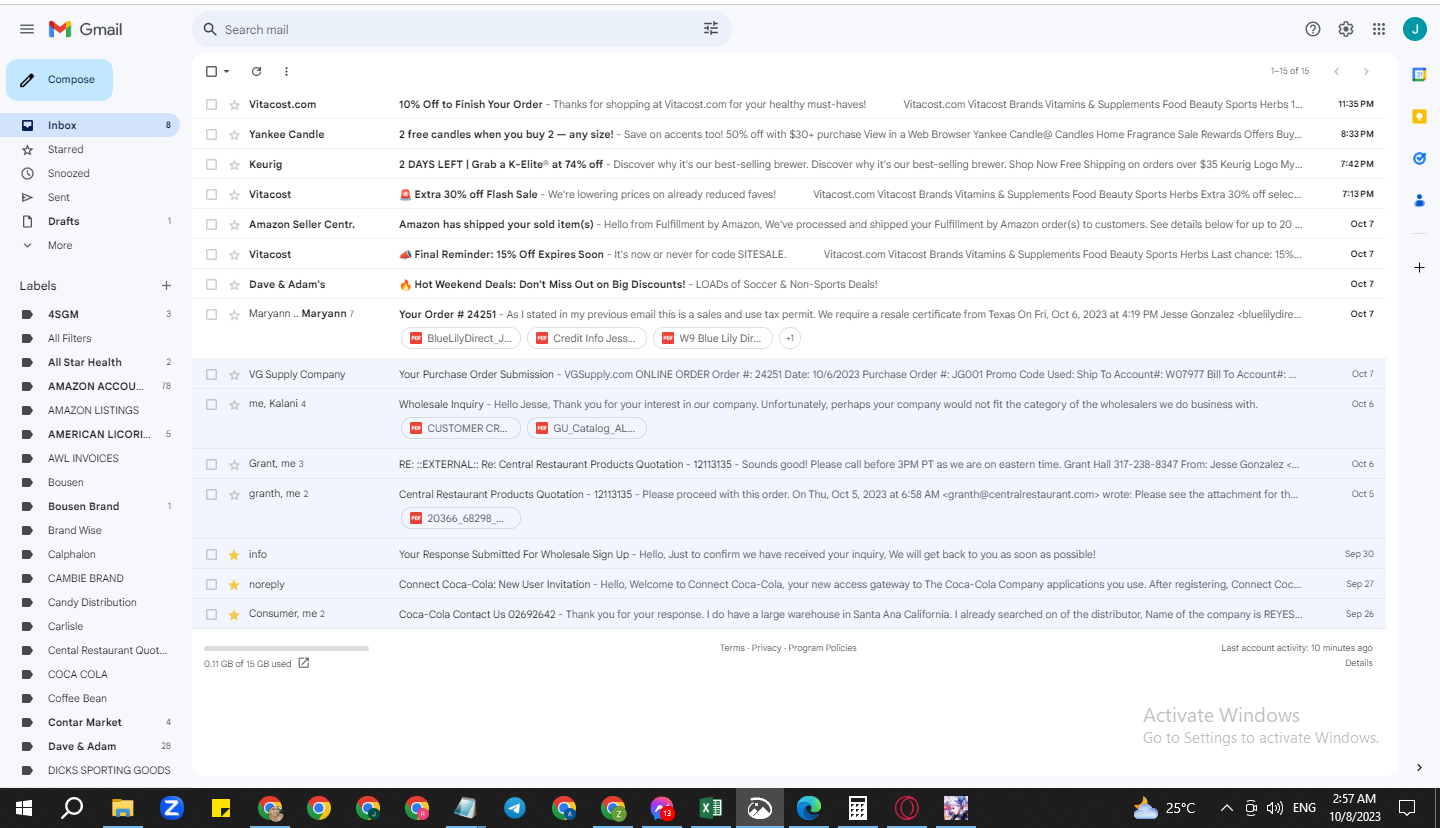Open Gmail settings gear

tap(1346, 29)
